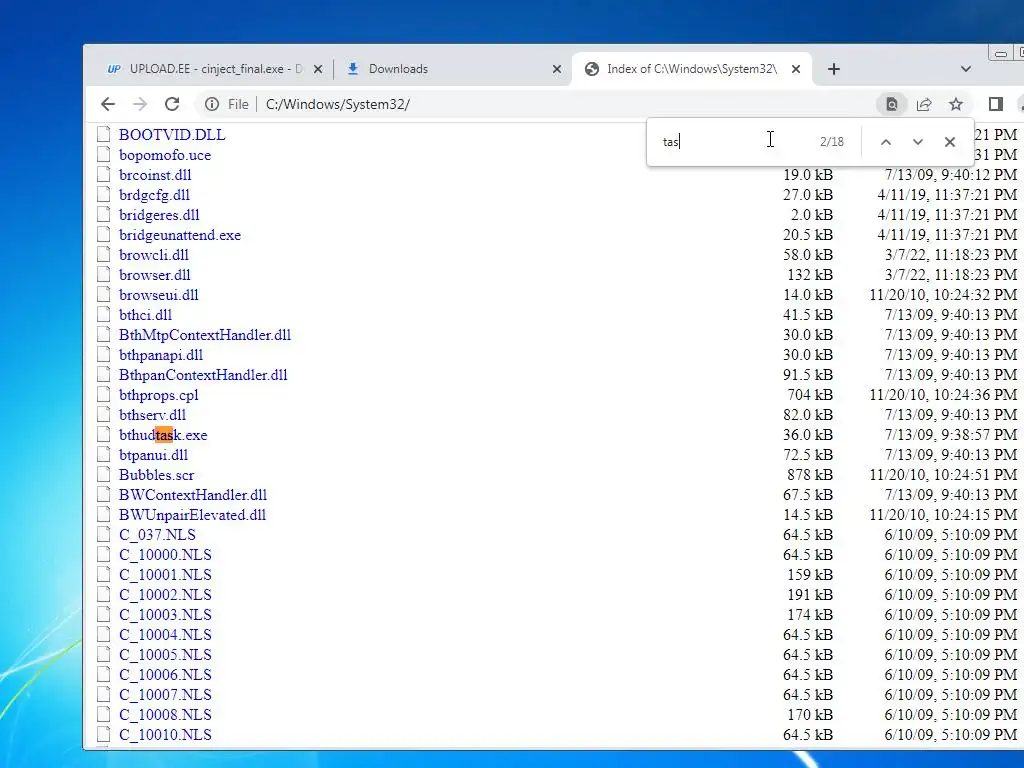Image resolution: width=1024 pixels, height=768 pixels.
Task: Expand the tab search chevron
Action: 966,69
